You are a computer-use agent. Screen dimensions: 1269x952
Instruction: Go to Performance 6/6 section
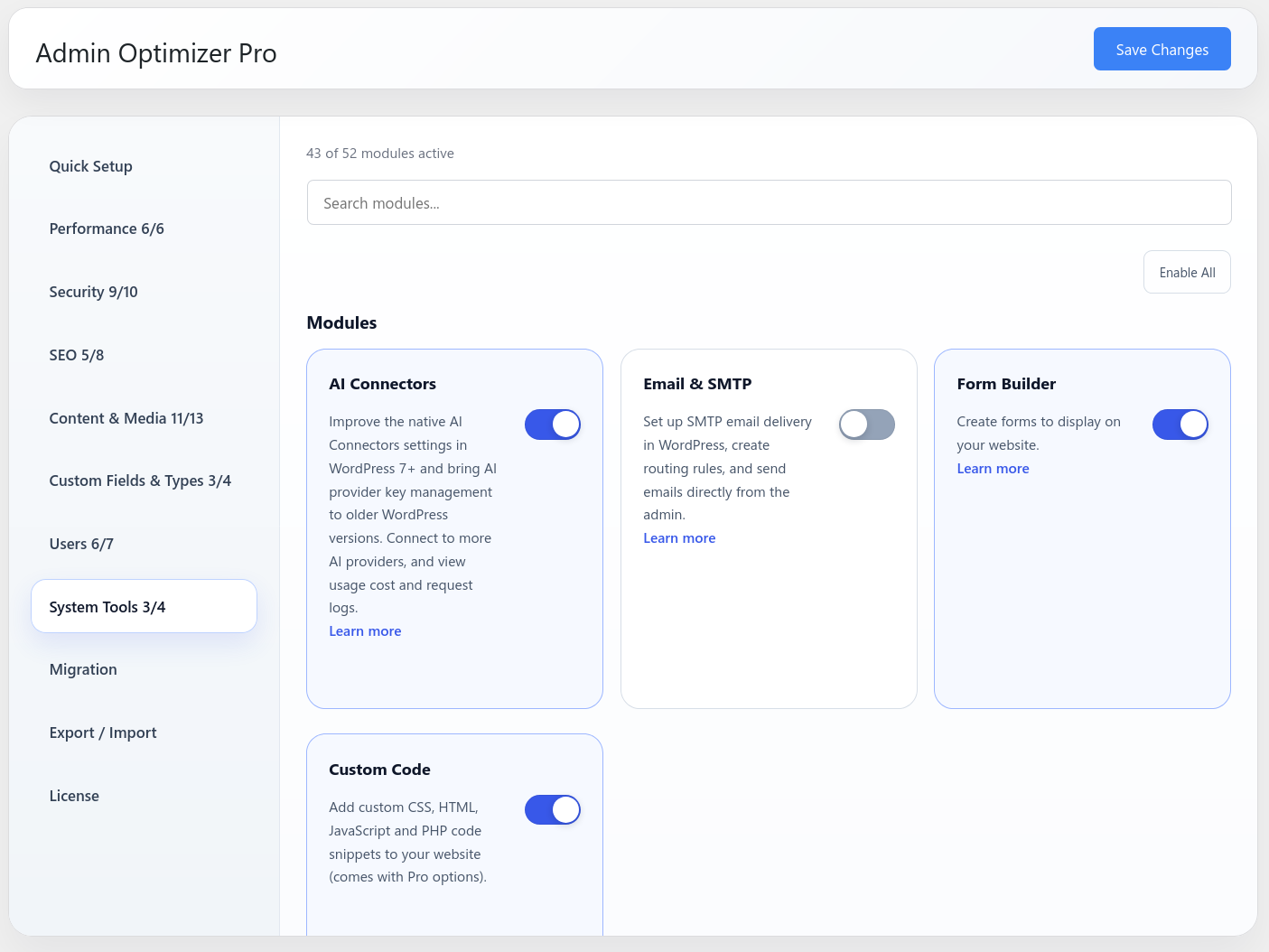pos(144,229)
